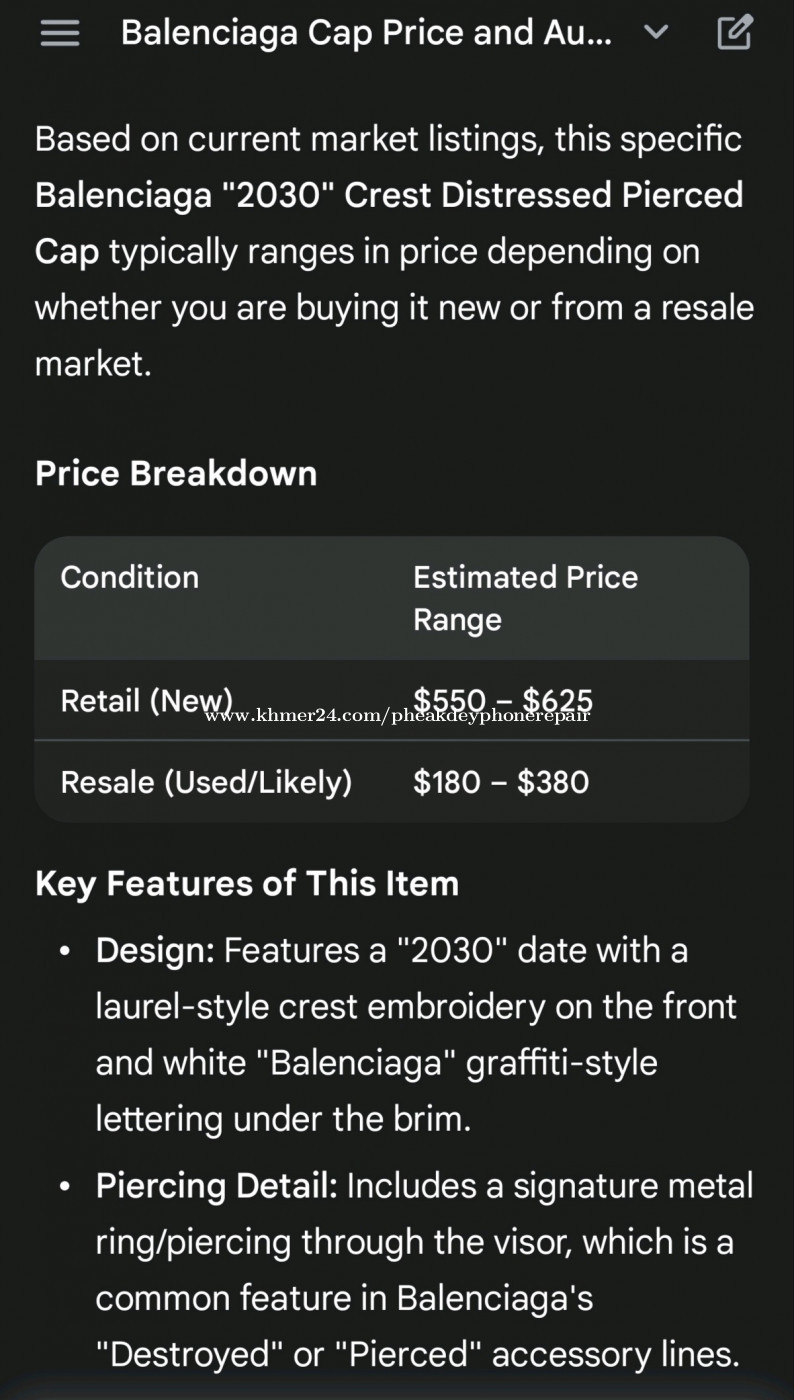The image size is (794, 1400).
Task: Tap the "Balenciaga Cap Price and Au..." title
Action: point(366,33)
